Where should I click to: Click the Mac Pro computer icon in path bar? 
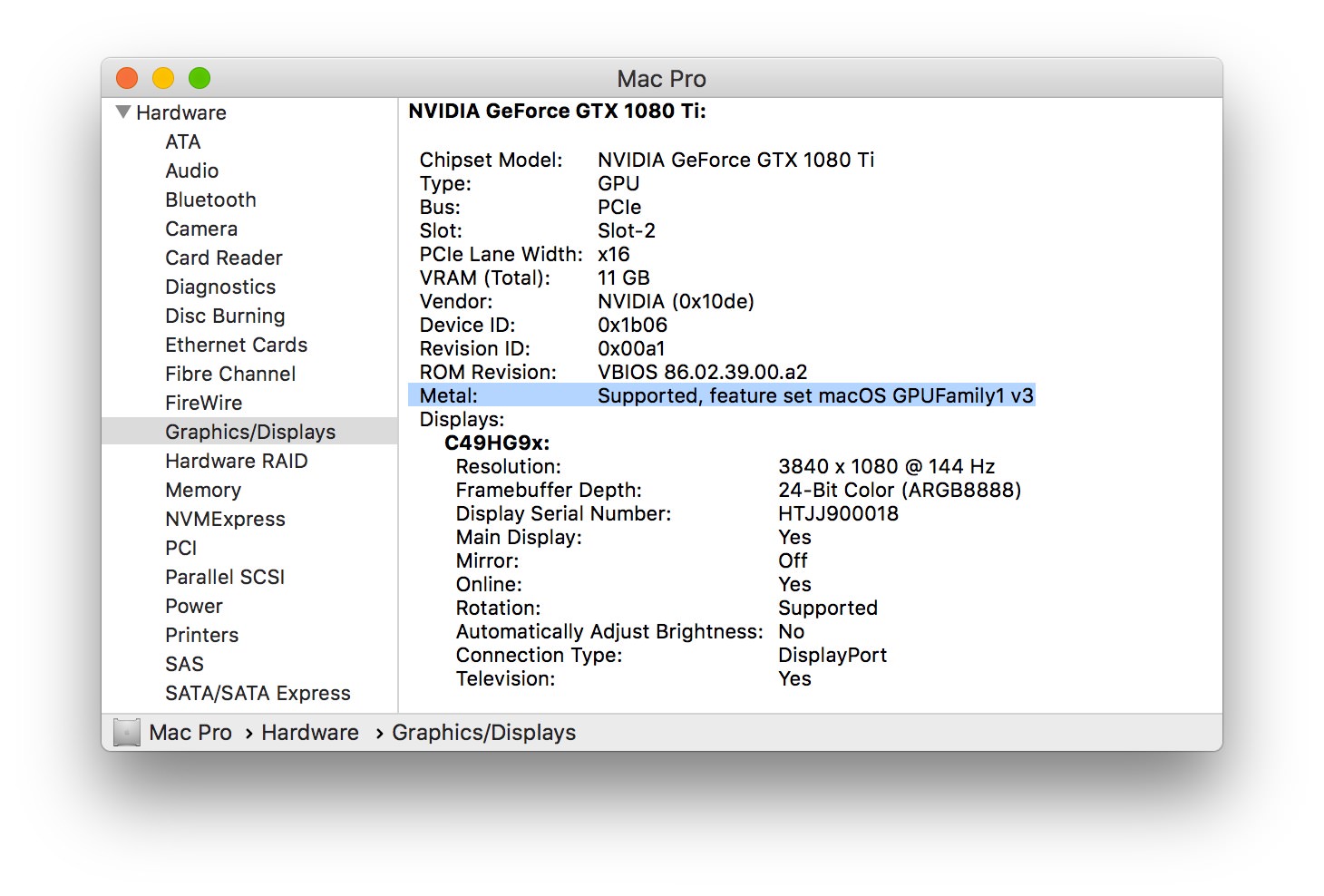pyautogui.click(x=127, y=732)
